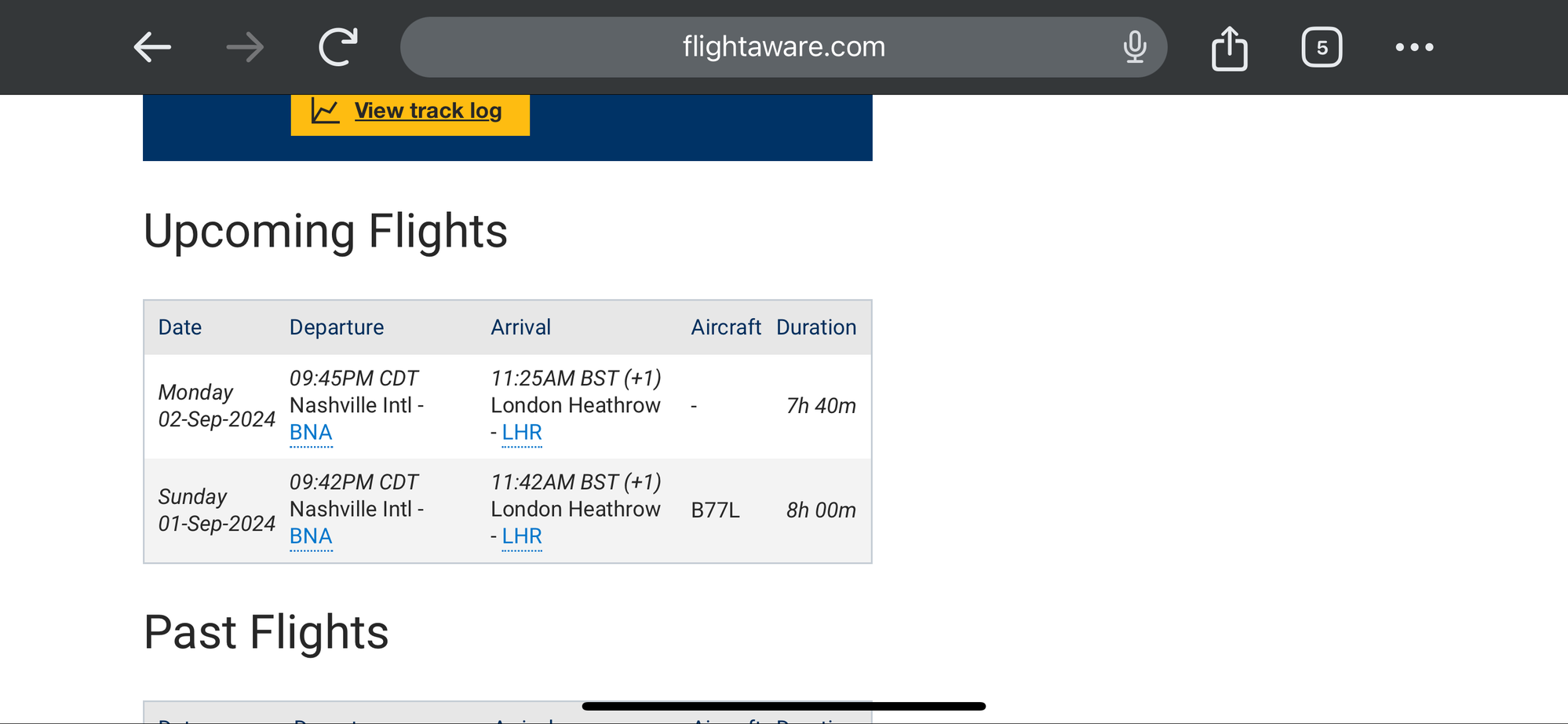Viewport: 1568px width, 724px height.
Task: Go back to the previous page
Action: [x=152, y=47]
